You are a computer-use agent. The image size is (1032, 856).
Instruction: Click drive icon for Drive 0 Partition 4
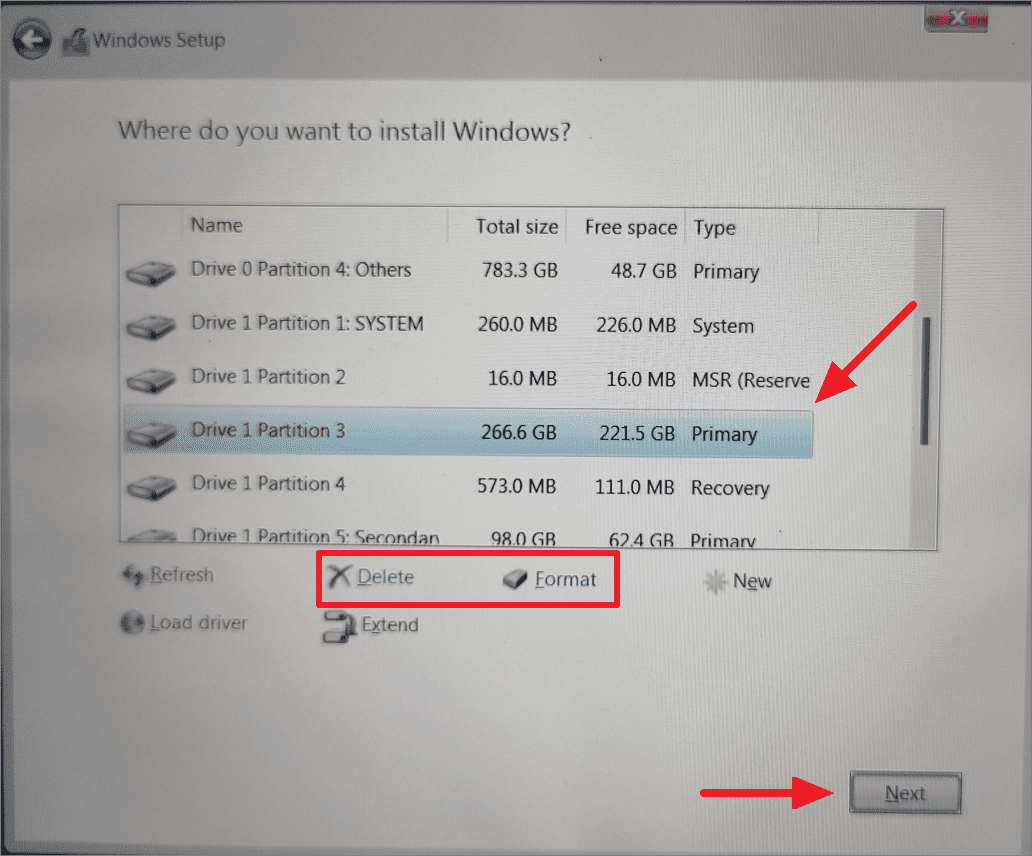pos(151,272)
